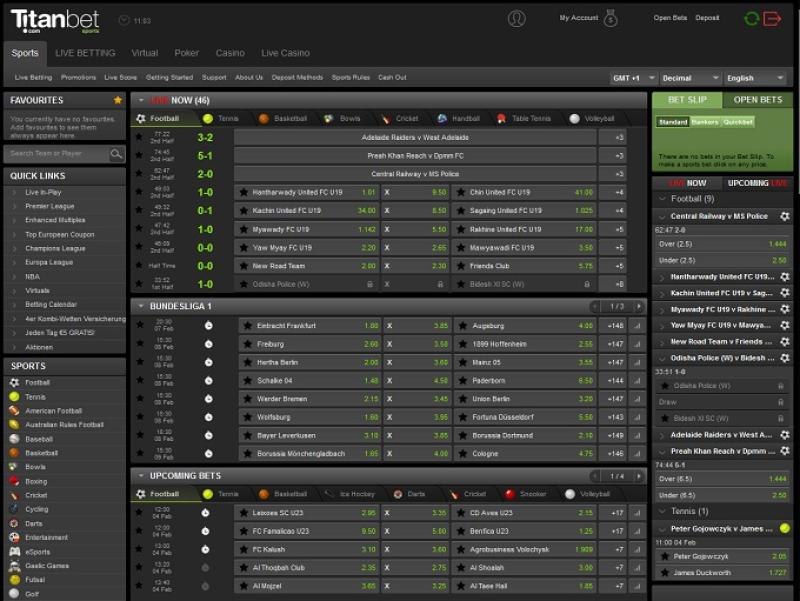Viewport: 800px width, 601px height.
Task: Click the tennis ball icon beside Peter Gojowczyk match
Action: point(785,529)
